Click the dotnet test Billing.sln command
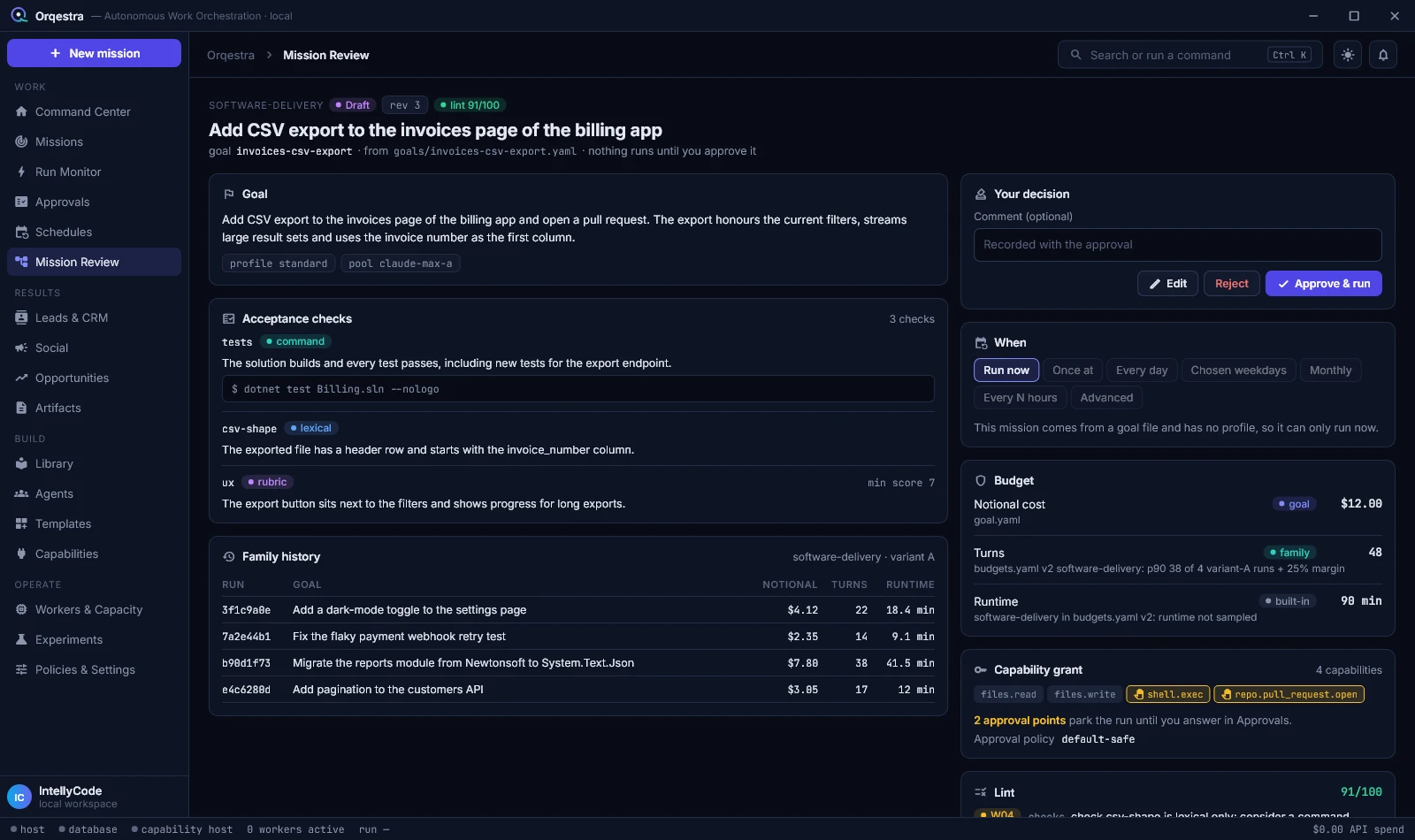Screen dimensions: 1415x840 tap(577, 389)
